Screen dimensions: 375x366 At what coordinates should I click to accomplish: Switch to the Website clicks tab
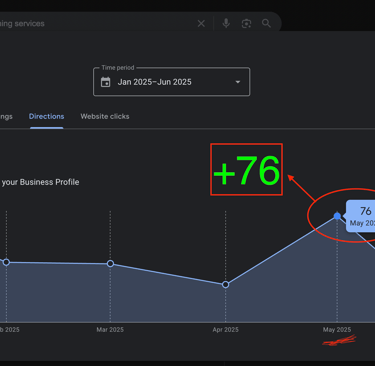(105, 116)
